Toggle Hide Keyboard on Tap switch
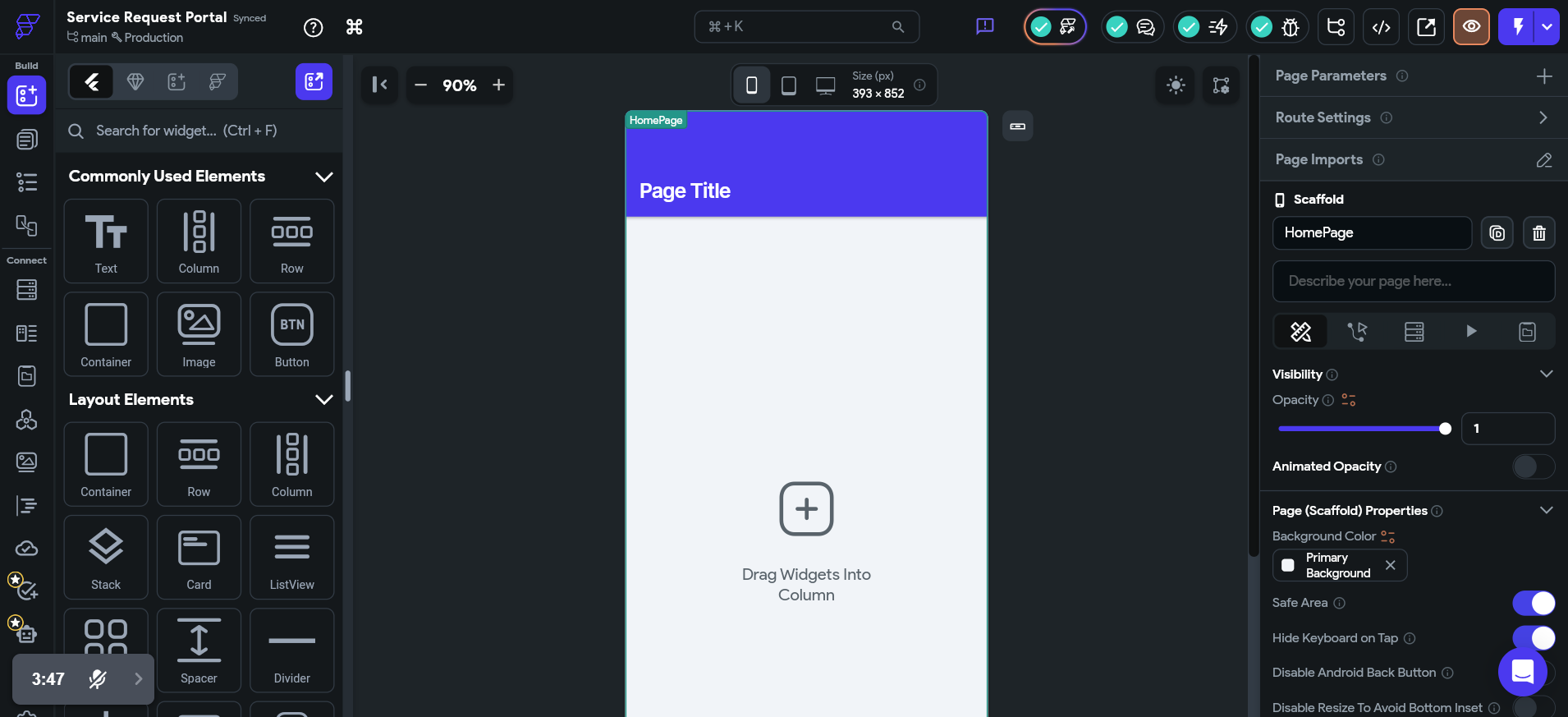 click(x=1534, y=637)
